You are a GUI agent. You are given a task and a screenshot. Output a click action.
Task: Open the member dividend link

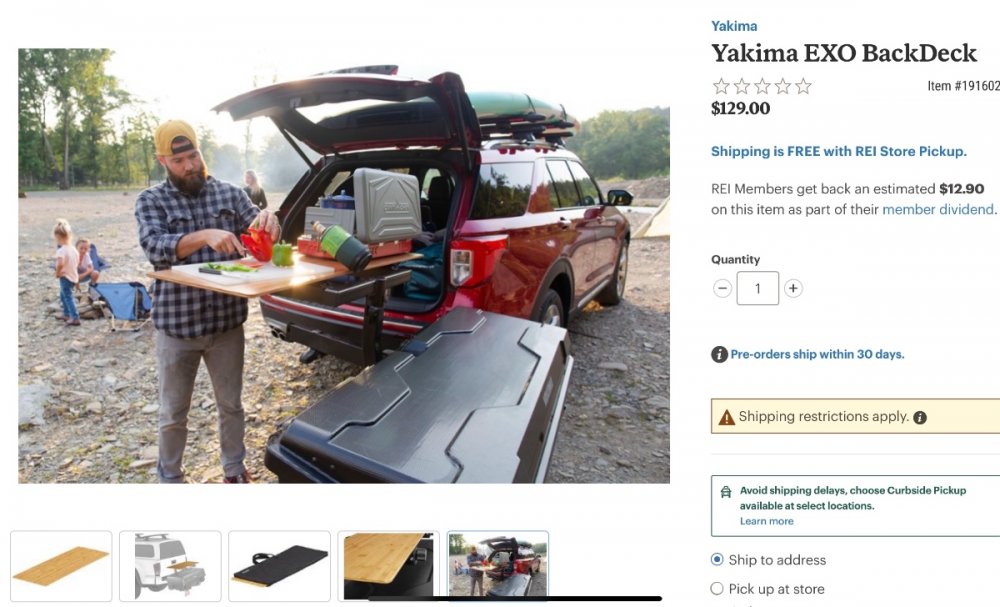pyautogui.click(x=938, y=209)
